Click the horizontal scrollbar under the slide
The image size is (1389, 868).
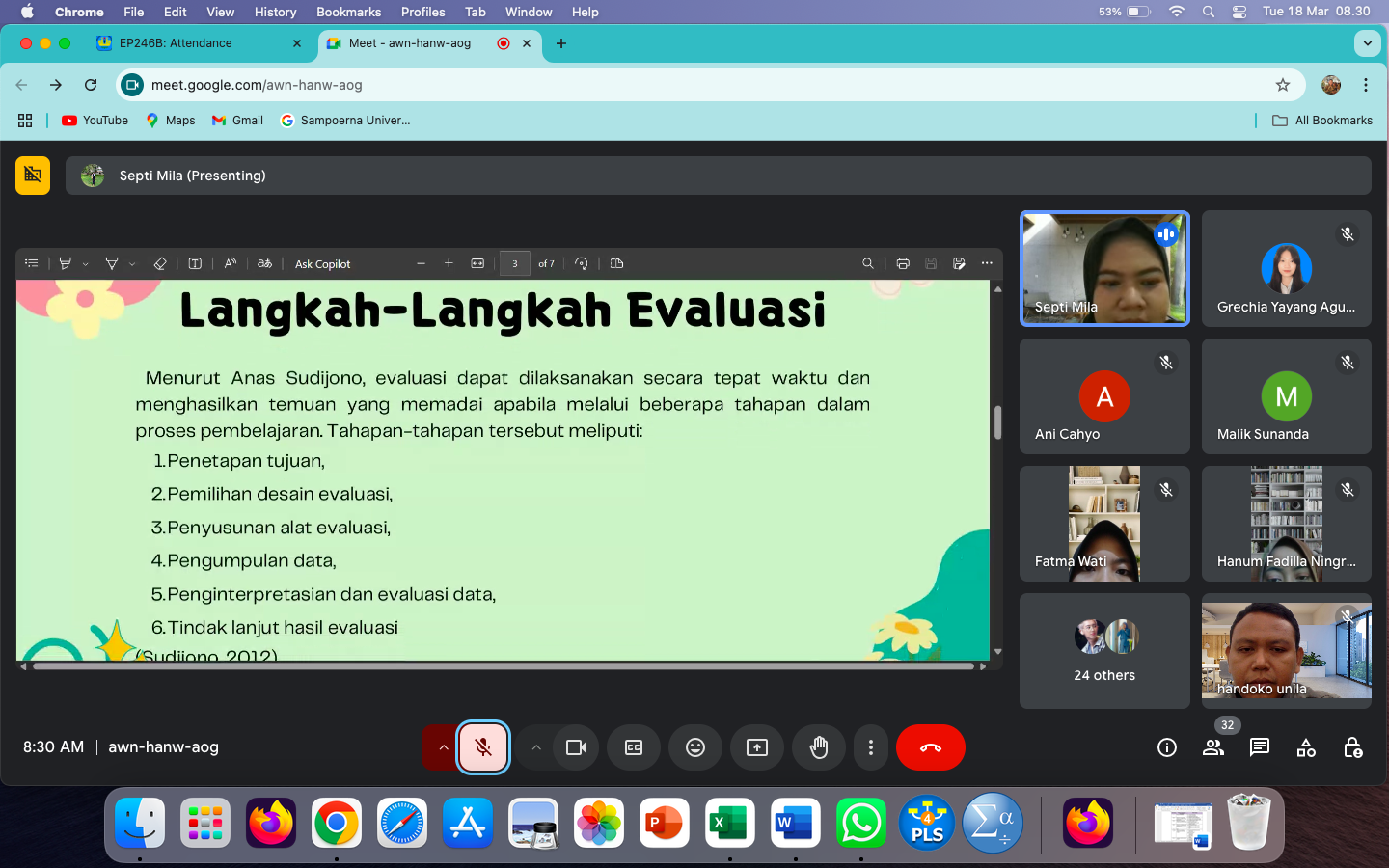click(x=502, y=665)
